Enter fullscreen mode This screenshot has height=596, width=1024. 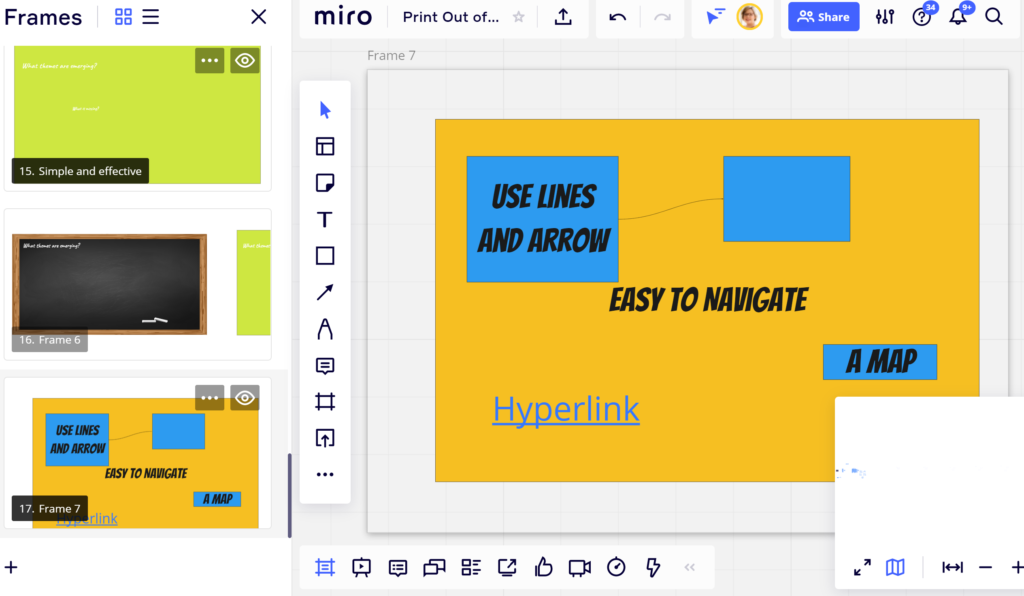[862, 567]
